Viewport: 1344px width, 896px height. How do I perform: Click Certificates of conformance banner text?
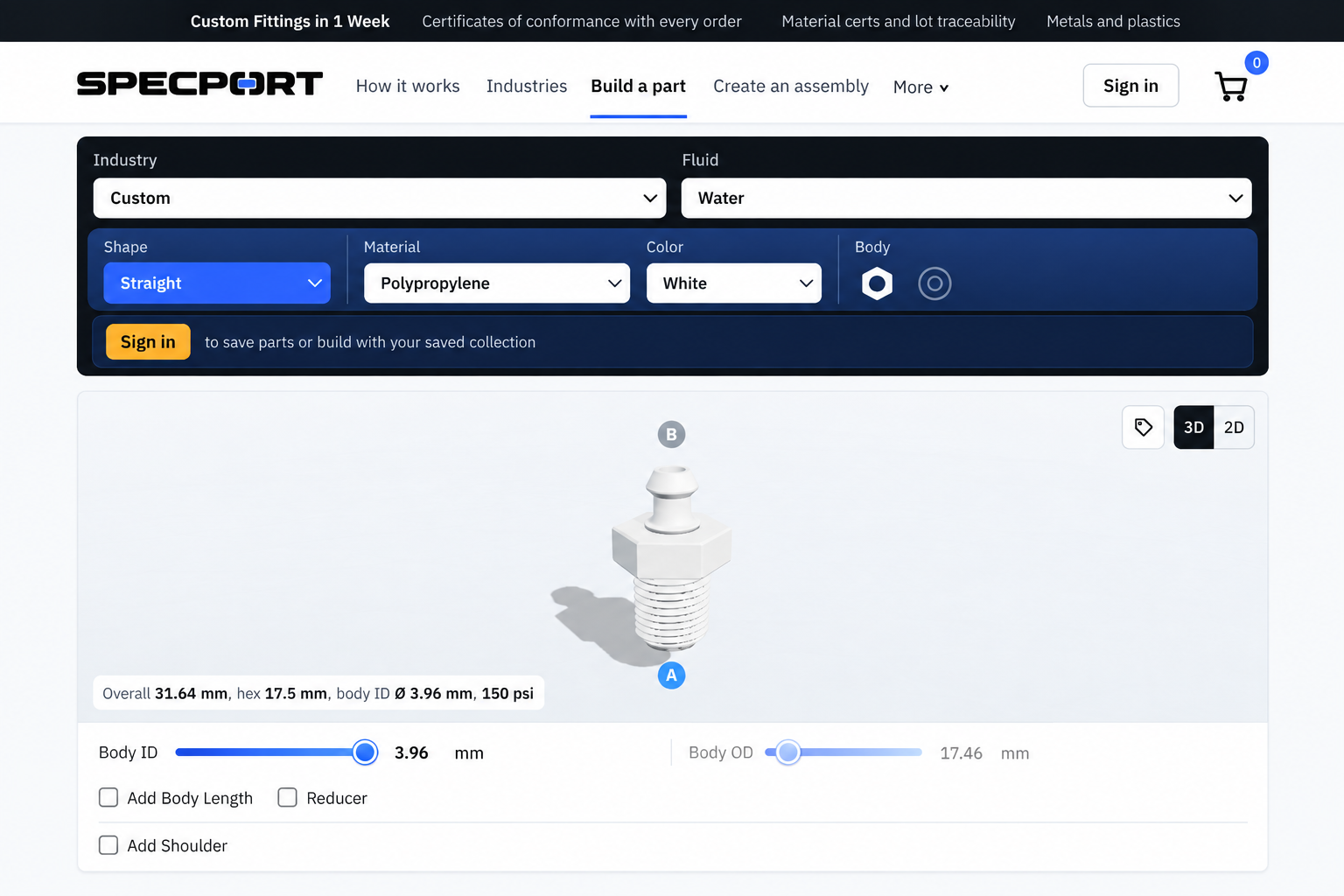pos(582,21)
